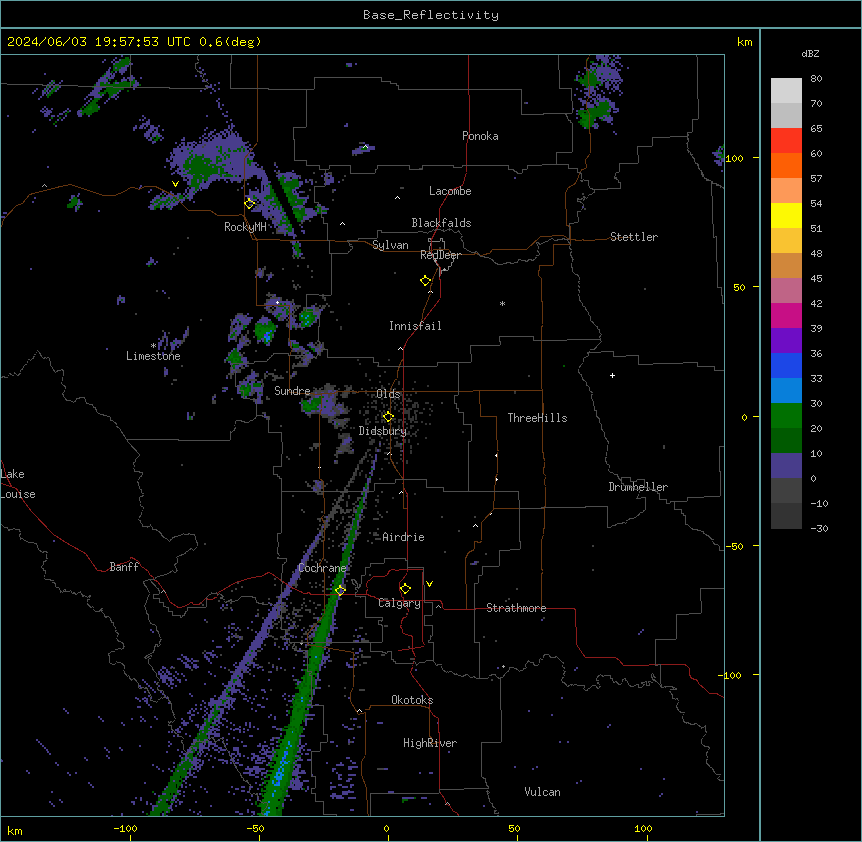Click the Banff label

pyautogui.click(x=124, y=567)
